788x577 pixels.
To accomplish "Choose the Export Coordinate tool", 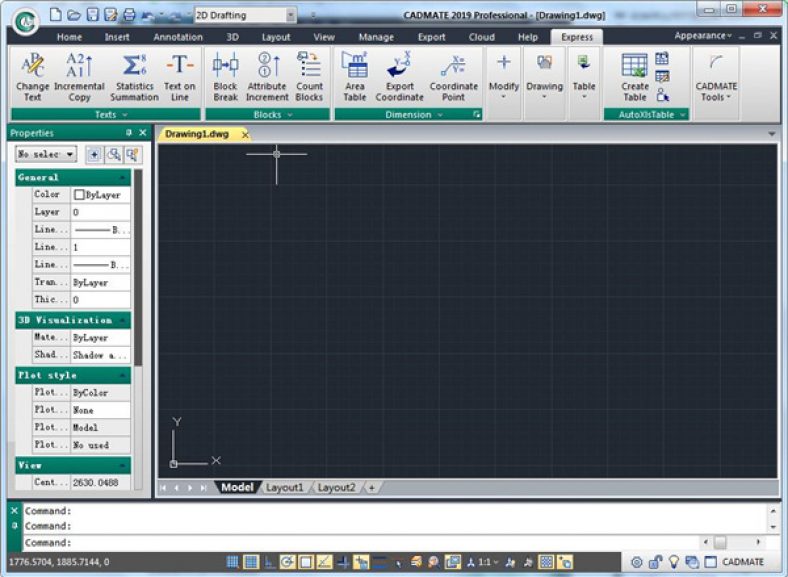I will tap(400, 76).
